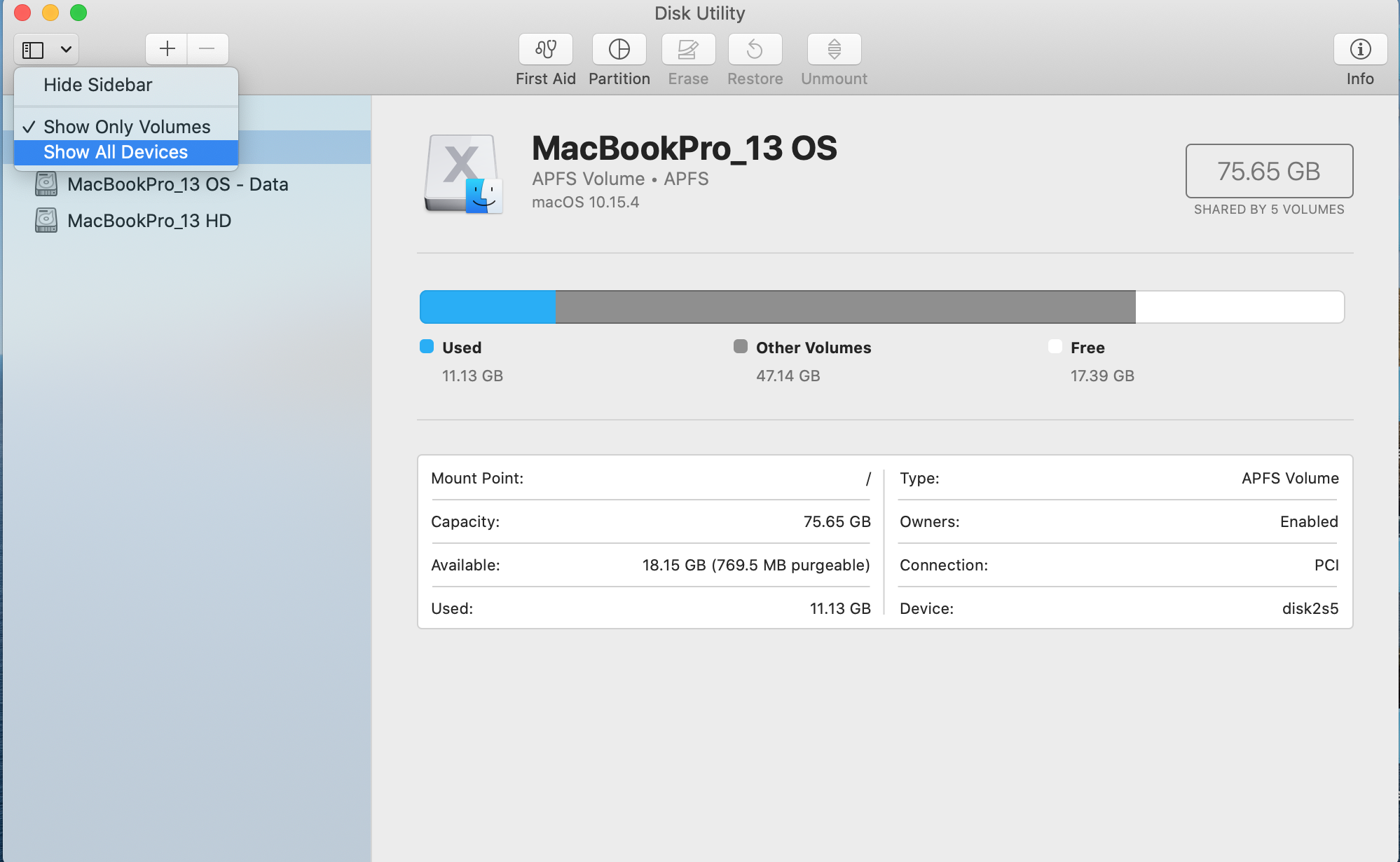Click the Unmount toolbar icon
The image size is (1400, 862).
point(834,49)
